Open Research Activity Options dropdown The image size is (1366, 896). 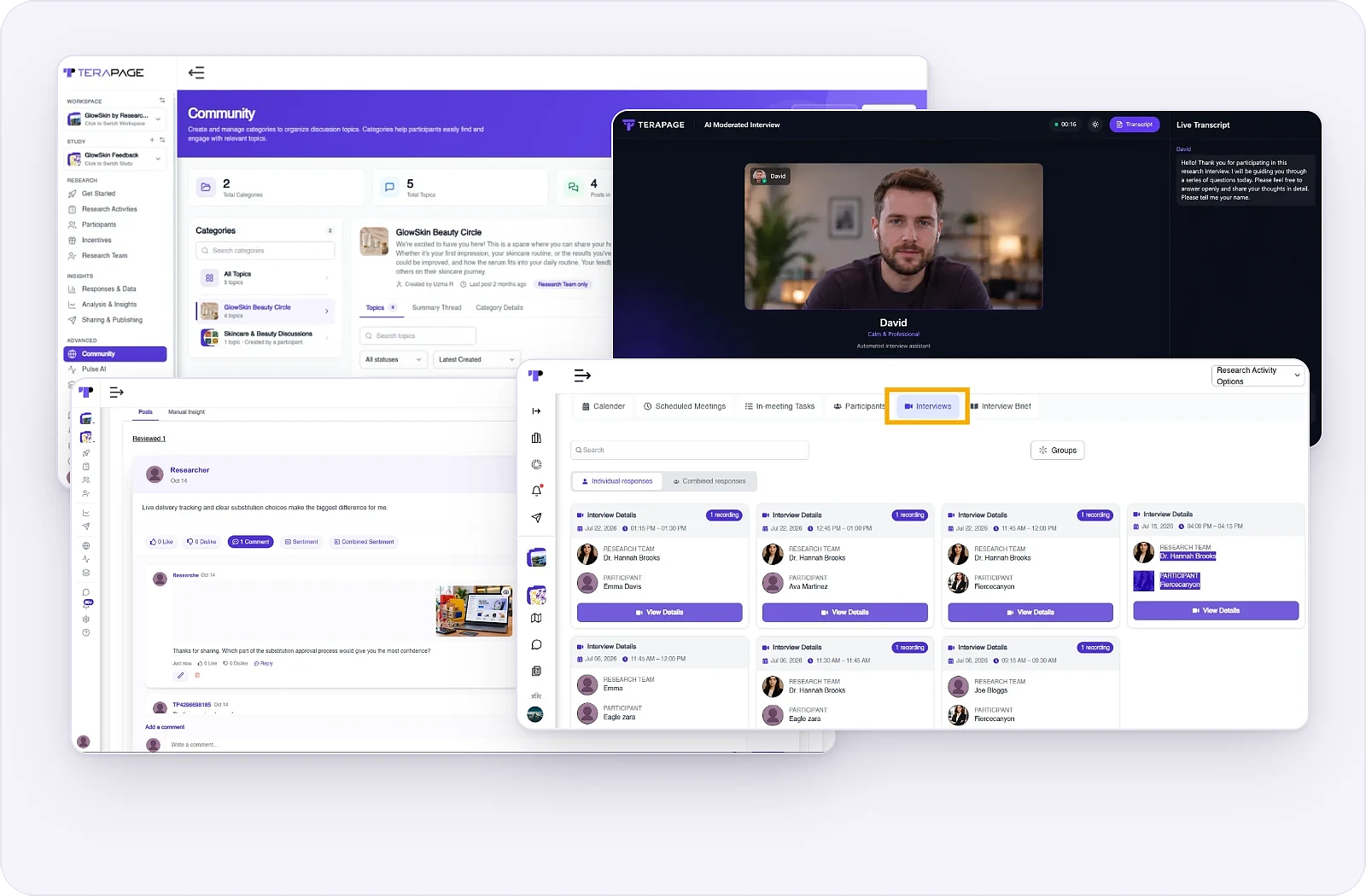click(1258, 375)
